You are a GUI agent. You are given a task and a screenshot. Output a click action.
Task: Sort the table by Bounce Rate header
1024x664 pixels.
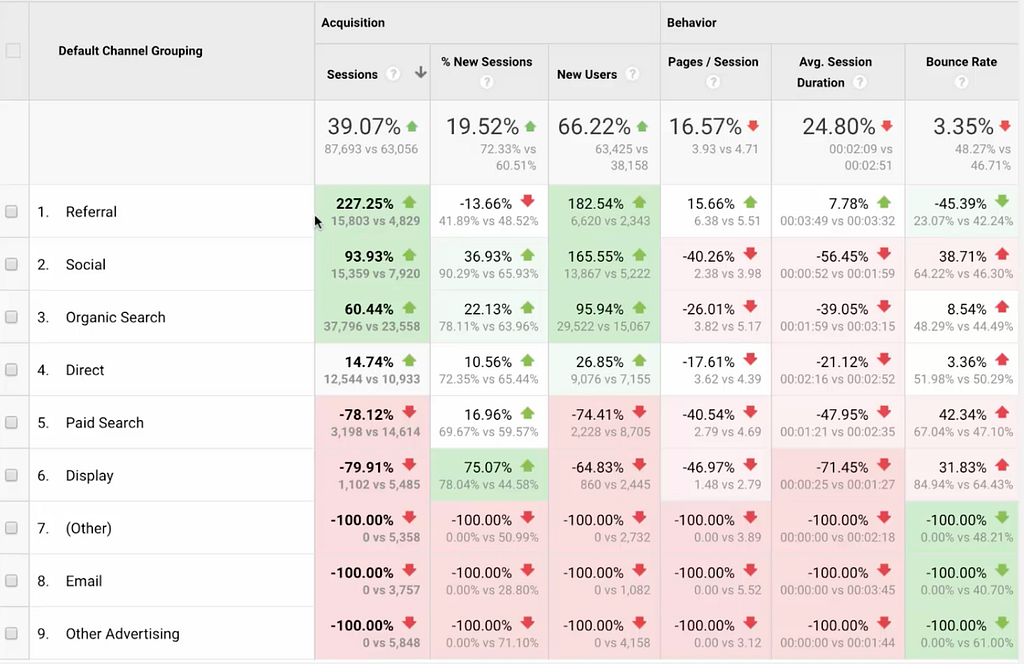click(961, 62)
